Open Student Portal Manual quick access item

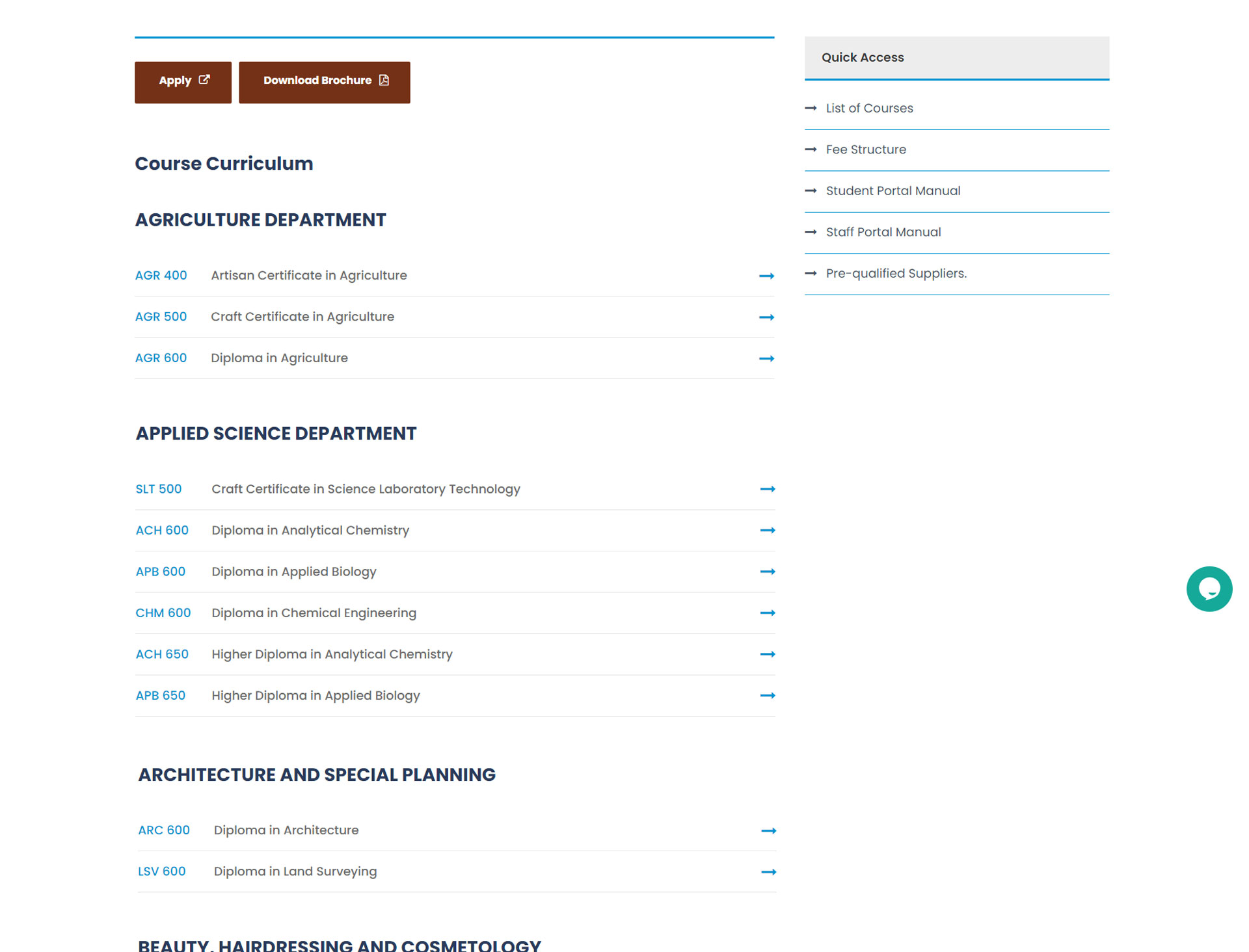(893, 191)
